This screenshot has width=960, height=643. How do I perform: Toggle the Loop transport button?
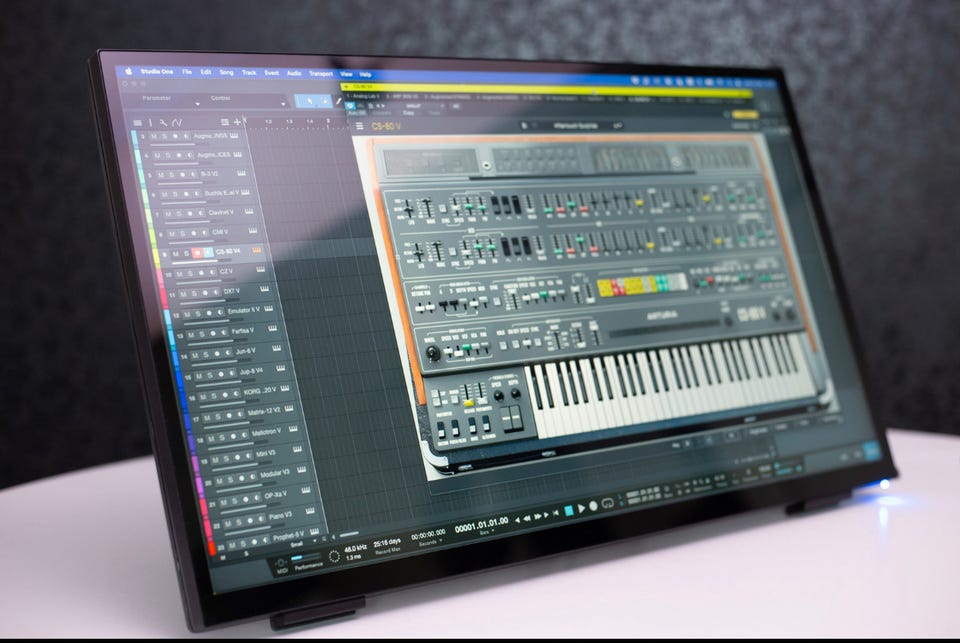pyautogui.click(x=607, y=504)
